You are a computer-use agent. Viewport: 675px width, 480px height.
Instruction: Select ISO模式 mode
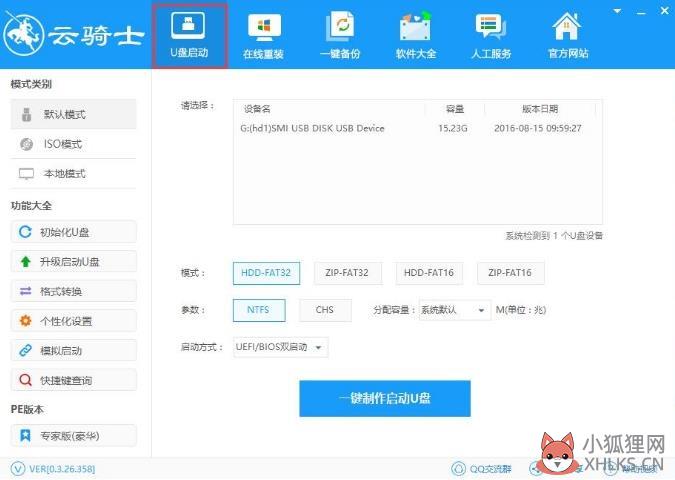(x=73, y=144)
